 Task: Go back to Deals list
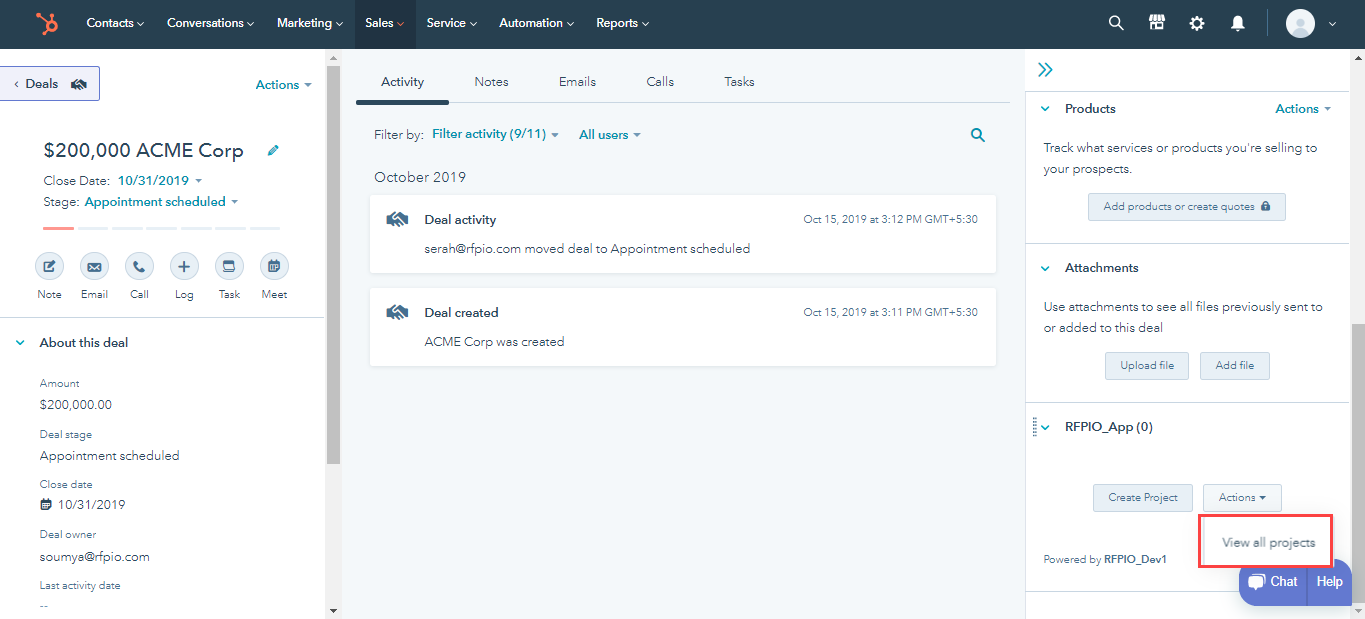point(49,84)
